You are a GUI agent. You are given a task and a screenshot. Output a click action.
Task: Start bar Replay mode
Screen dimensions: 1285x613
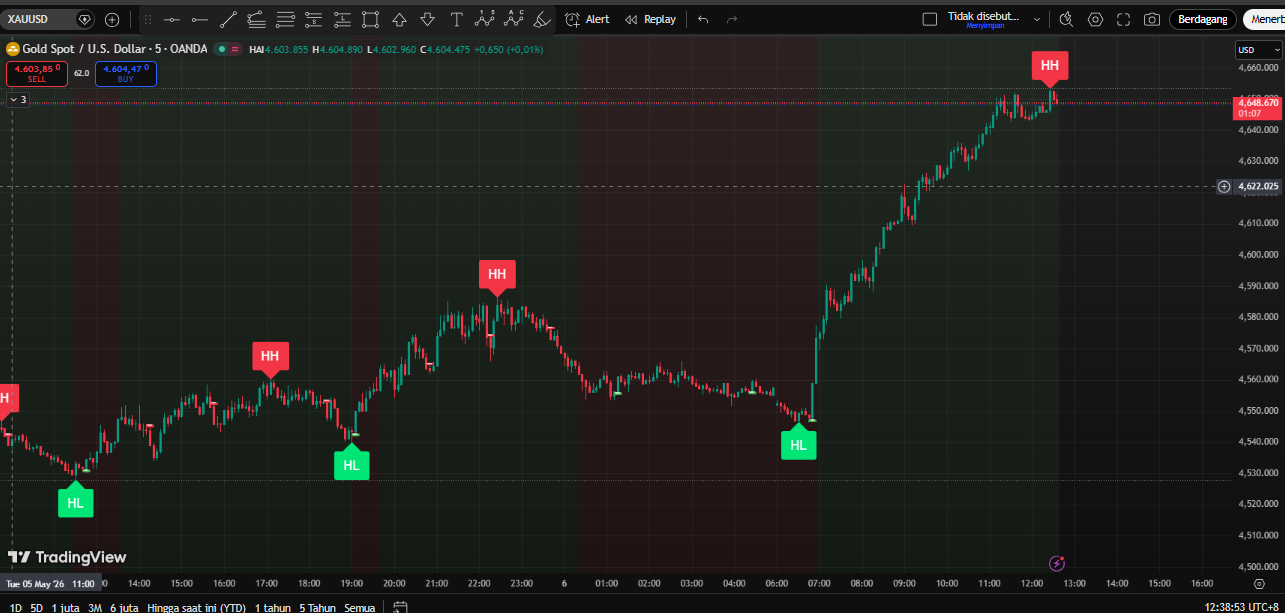click(x=650, y=19)
